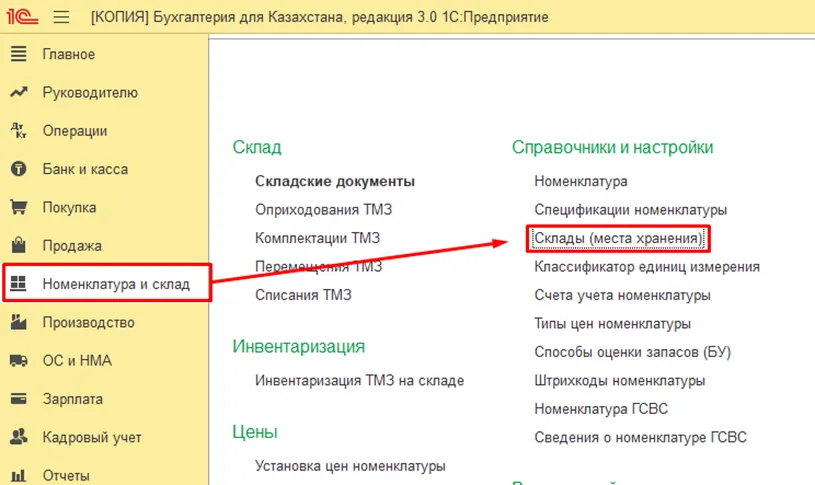The height and width of the screenshot is (485, 815).
Task: Open Списания ТМЗ
Action: click(x=303, y=295)
